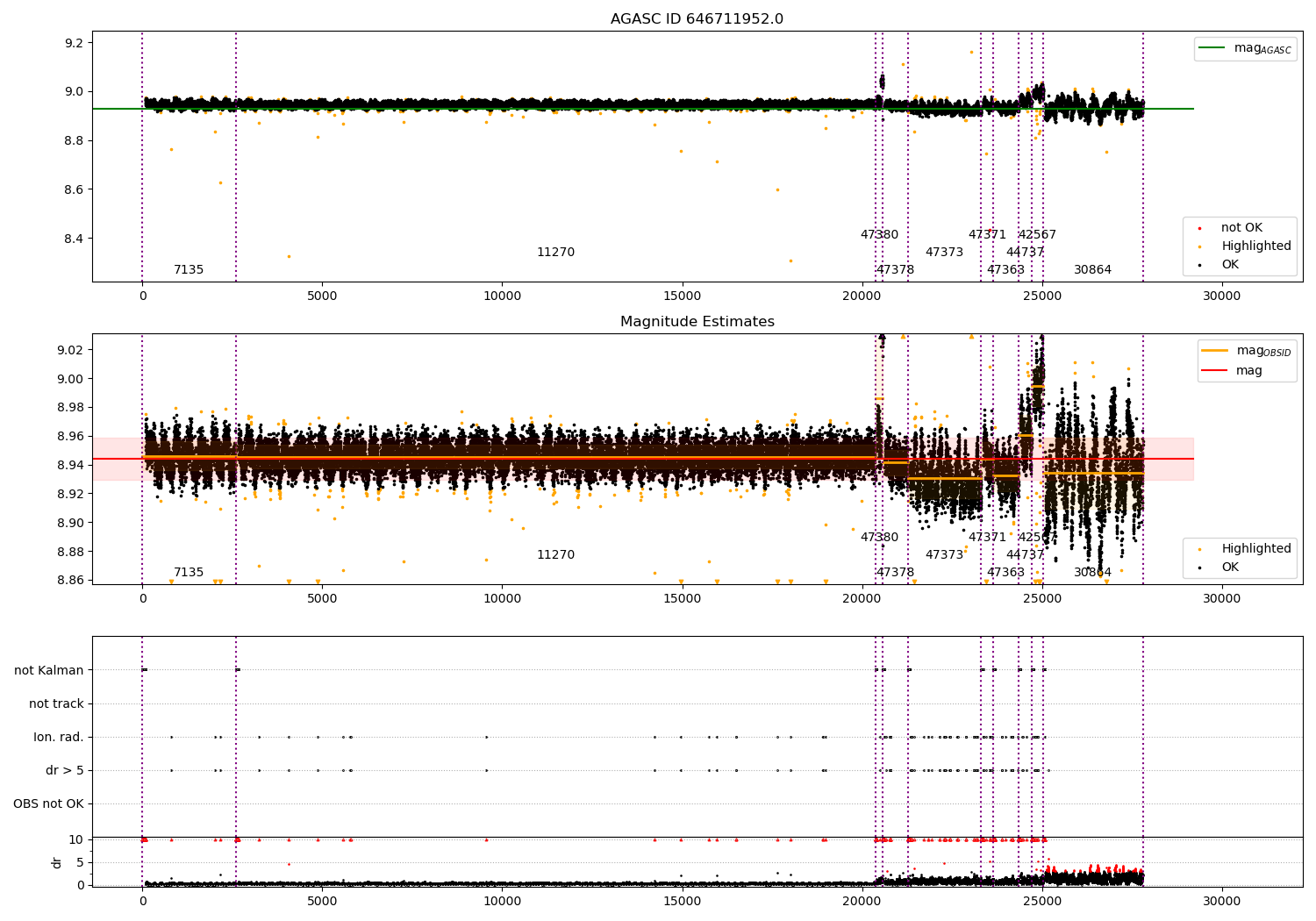Viewport: 1316px width, 921px height.
Task: Click obsid label 47371 in top plot
Action: (x=987, y=235)
